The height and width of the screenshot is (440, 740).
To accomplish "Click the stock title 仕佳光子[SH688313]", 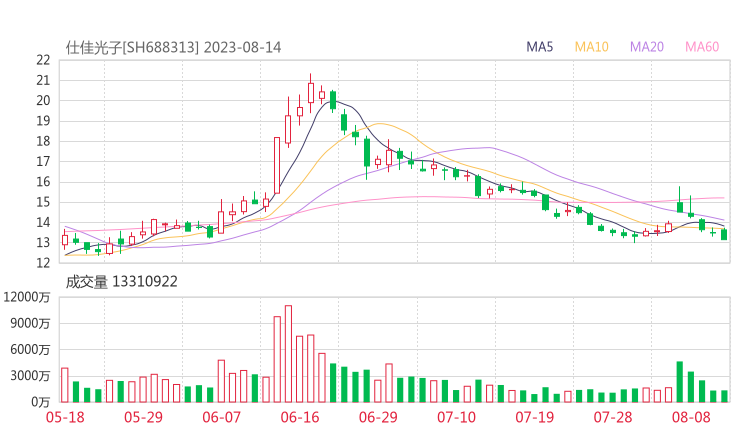I will pos(132,48).
